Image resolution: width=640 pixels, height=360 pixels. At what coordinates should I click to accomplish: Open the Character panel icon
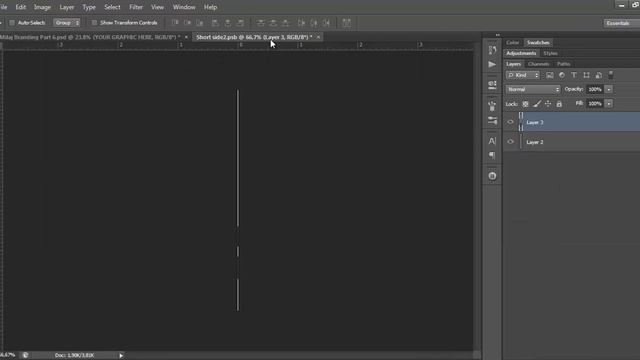pyautogui.click(x=492, y=141)
